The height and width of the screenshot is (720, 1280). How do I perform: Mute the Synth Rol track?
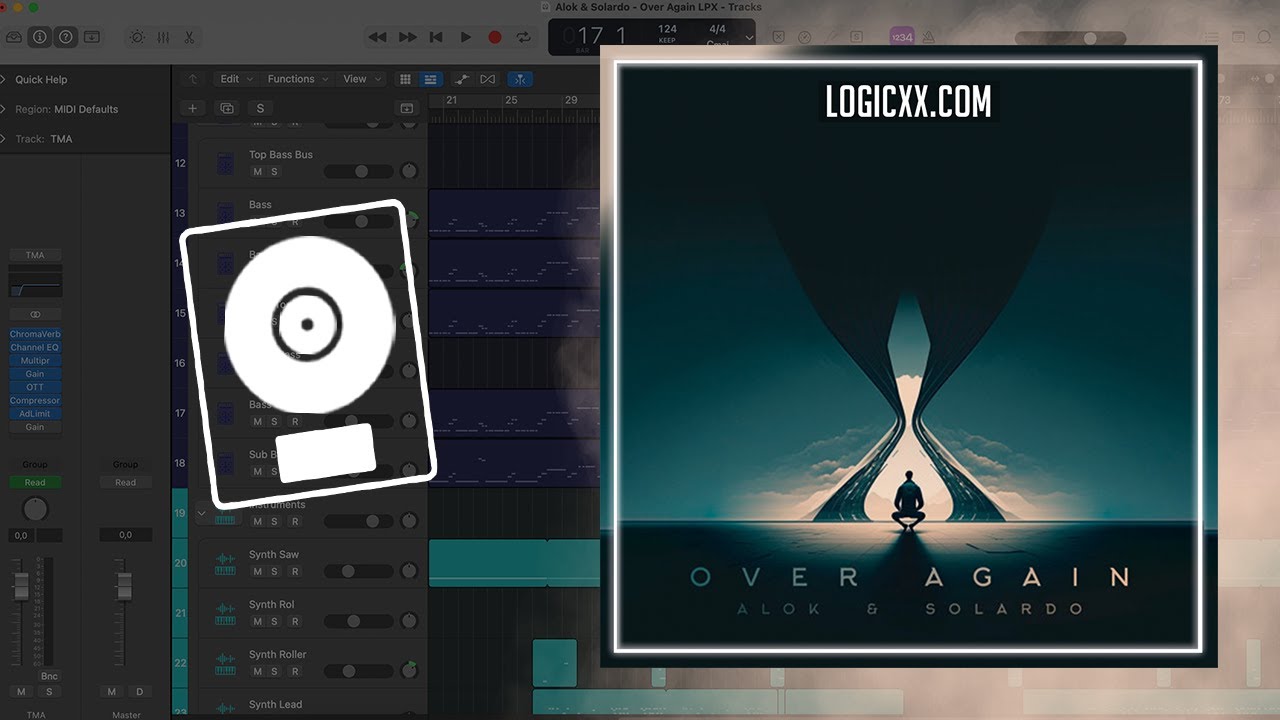257,621
